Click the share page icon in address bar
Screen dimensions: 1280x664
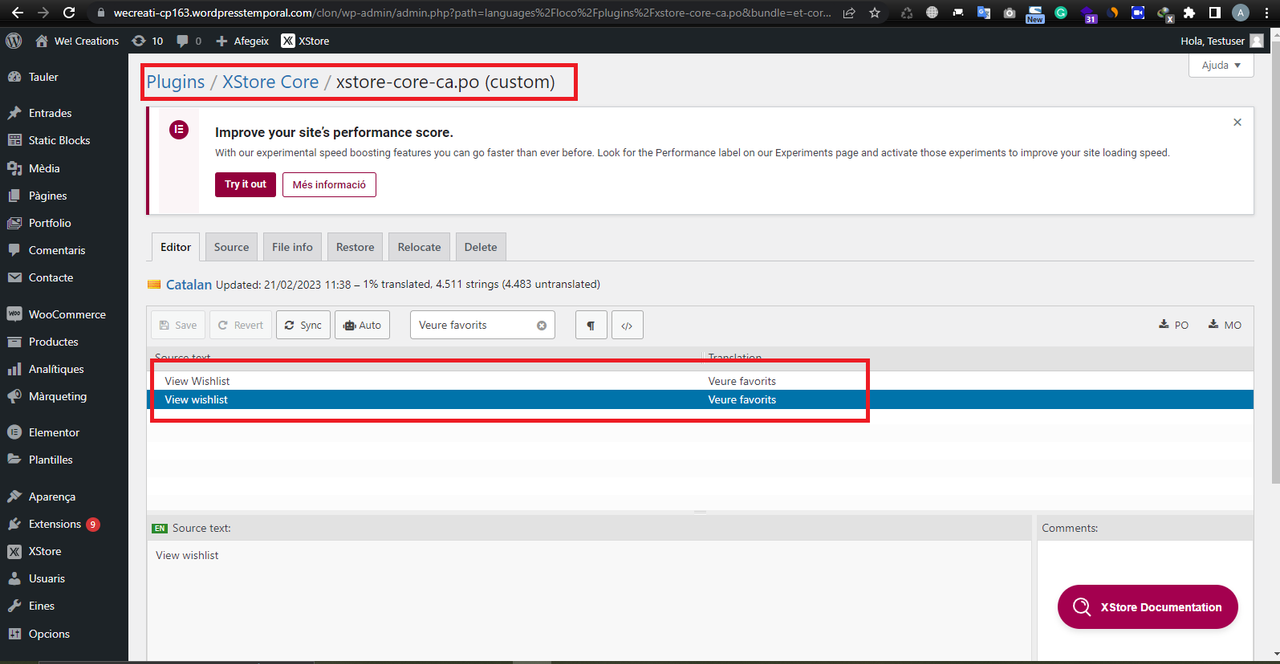[849, 13]
